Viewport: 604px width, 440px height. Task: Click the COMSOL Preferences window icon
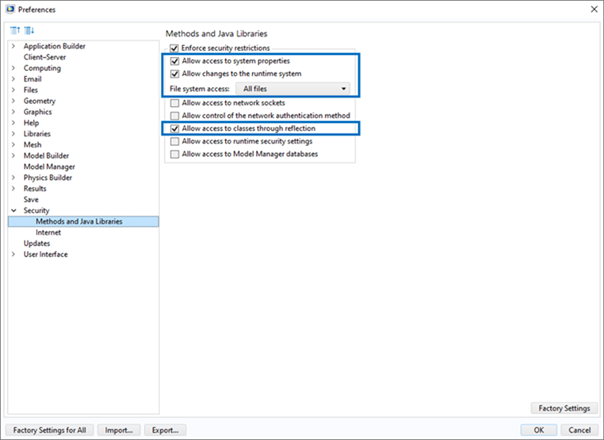pos(10,9)
